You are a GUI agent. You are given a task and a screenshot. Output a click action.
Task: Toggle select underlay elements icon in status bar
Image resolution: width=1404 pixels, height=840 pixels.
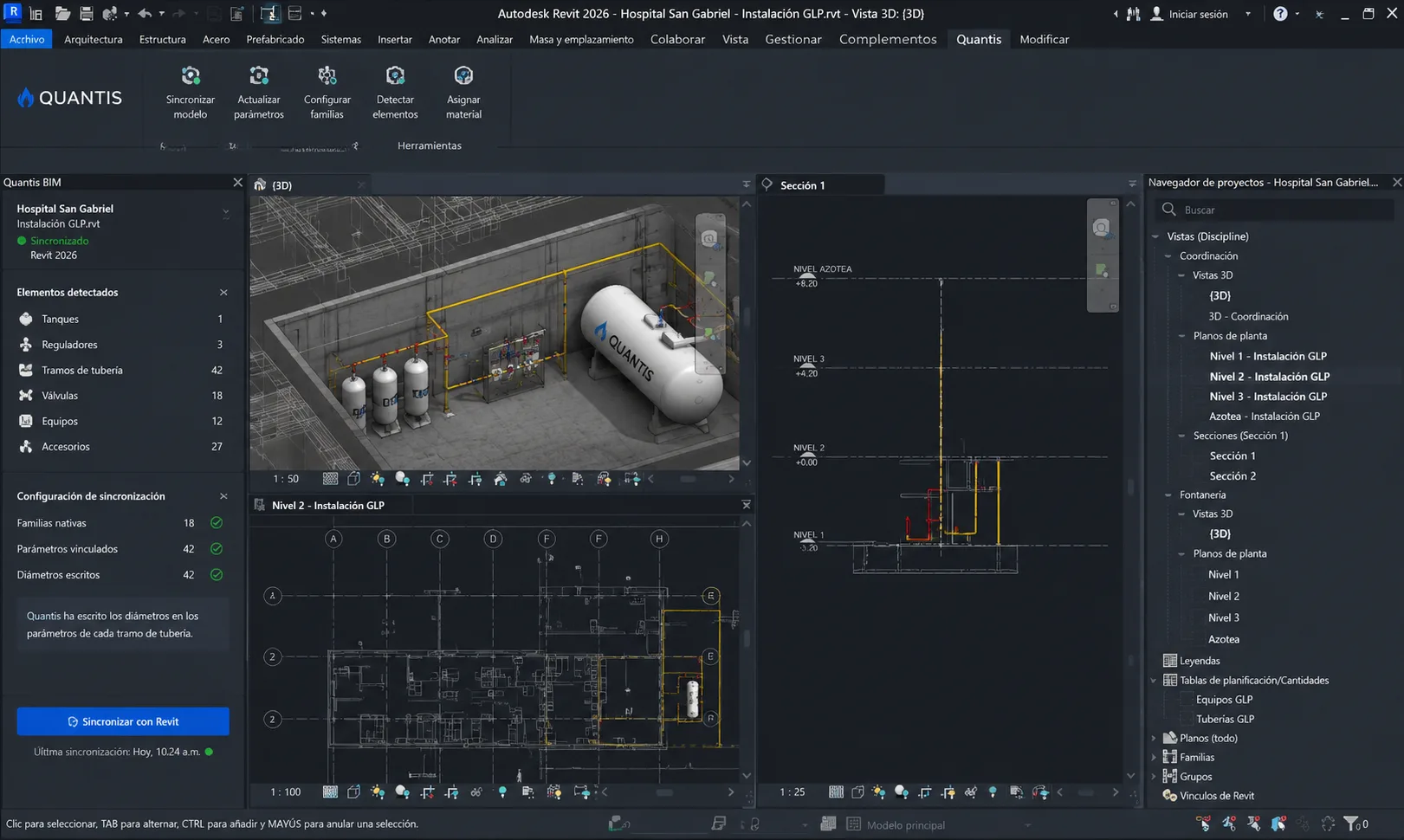click(1229, 824)
